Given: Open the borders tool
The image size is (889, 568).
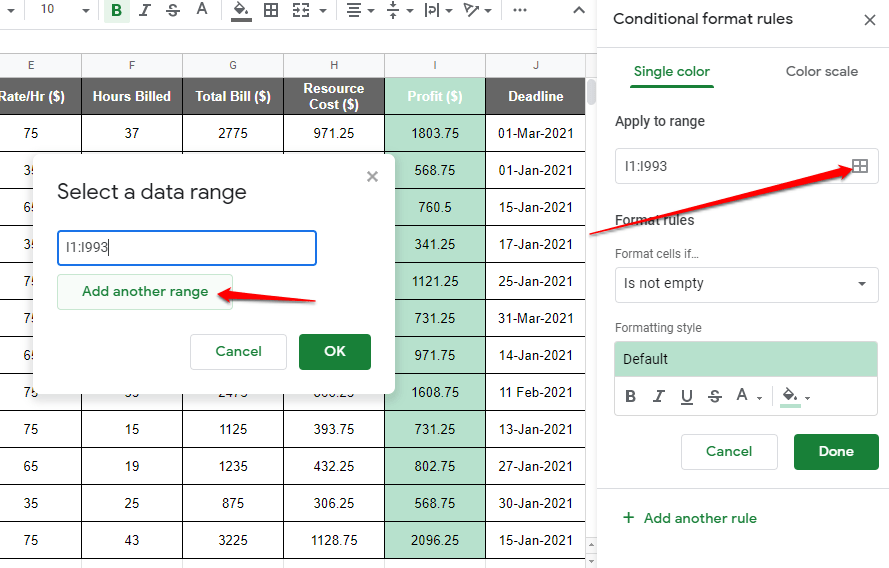Looking at the screenshot, I should 271,10.
